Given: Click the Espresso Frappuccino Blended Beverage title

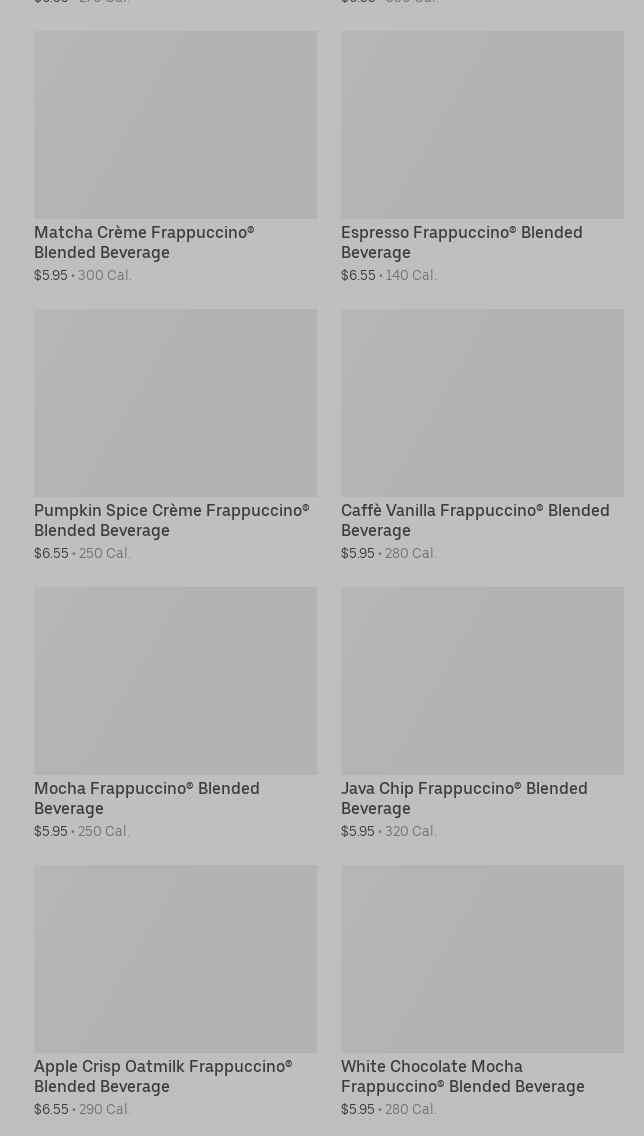Looking at the screenshot, I should click(x=461, y=242).
